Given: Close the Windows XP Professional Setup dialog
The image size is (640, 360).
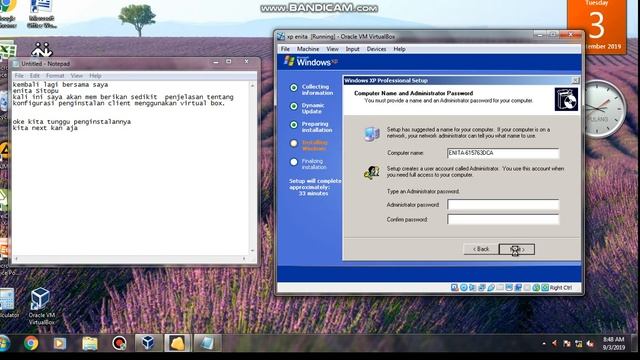Looking at the screenshot, I should coord(575,80).
